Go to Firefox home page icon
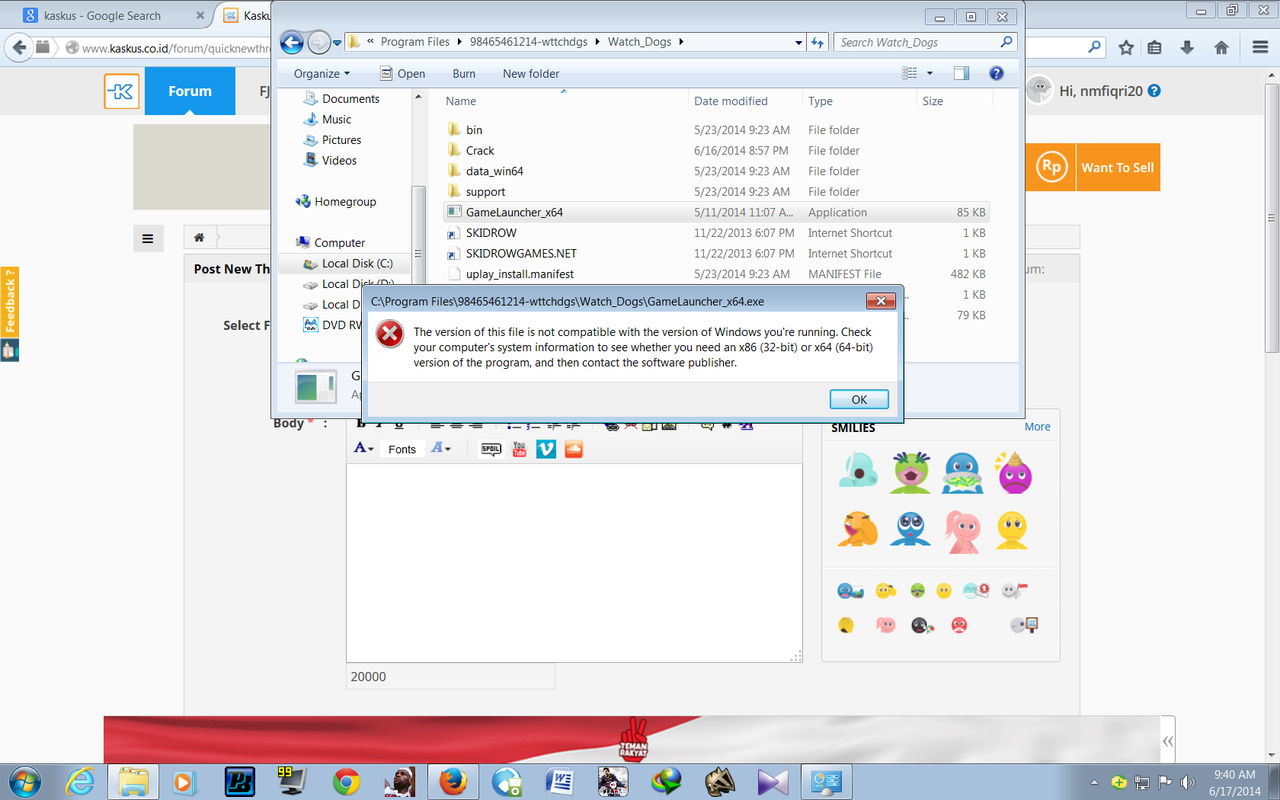Viewport: 1280px width, 800px height. (x=1221, y=47)
